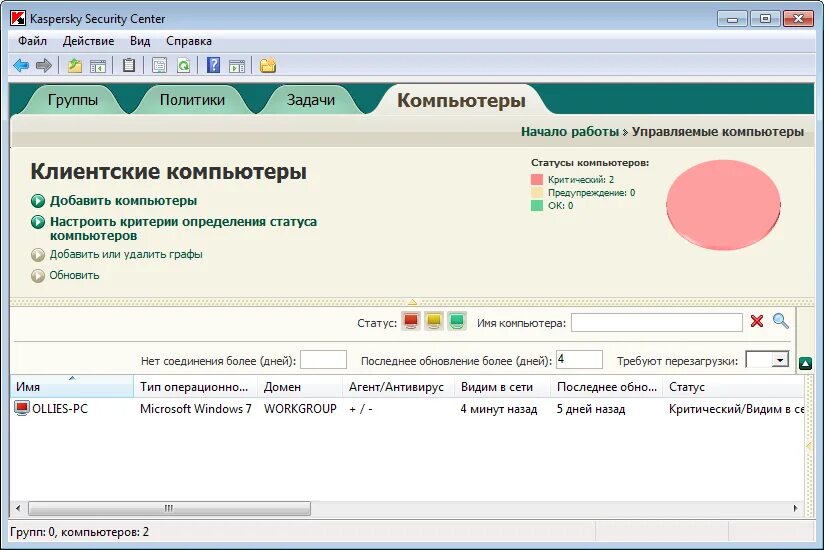This screenshot has height=550, width=824.
Task: Click the Обновить link
Action: [x=74, y=275]
